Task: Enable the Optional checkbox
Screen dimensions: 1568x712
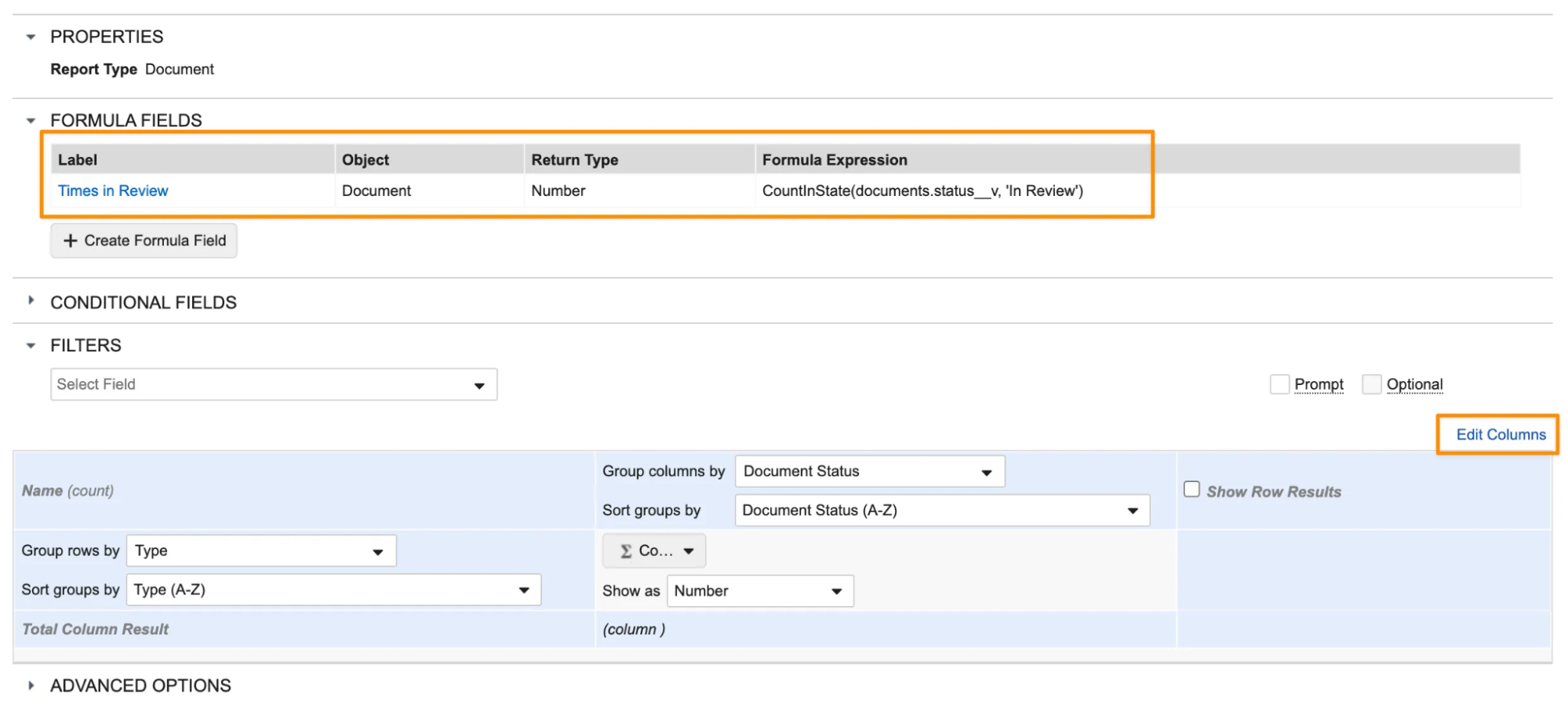Action: tap(1371, 384)
